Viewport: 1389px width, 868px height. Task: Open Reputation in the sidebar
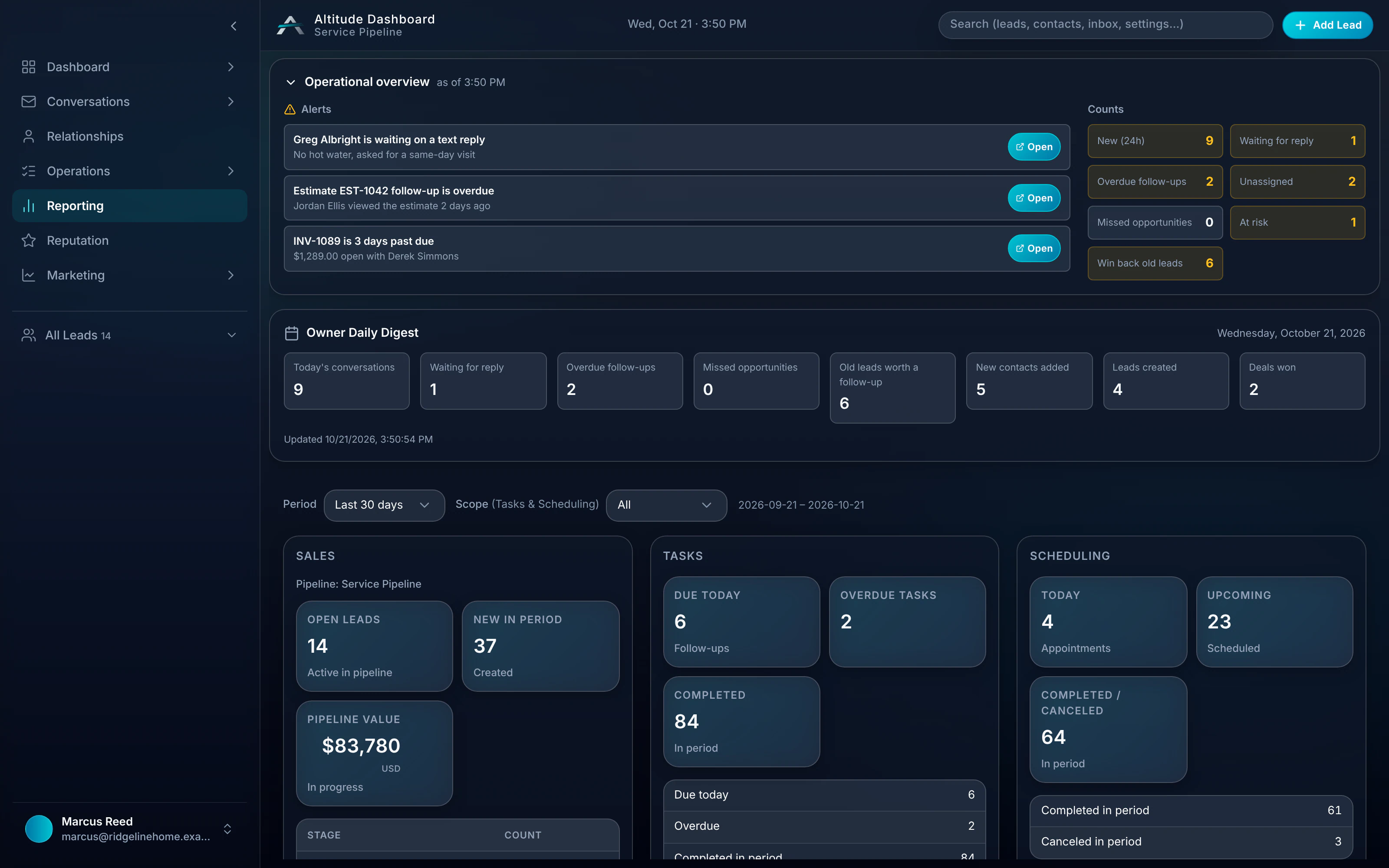pyautogui.click(x=130, y=240)
